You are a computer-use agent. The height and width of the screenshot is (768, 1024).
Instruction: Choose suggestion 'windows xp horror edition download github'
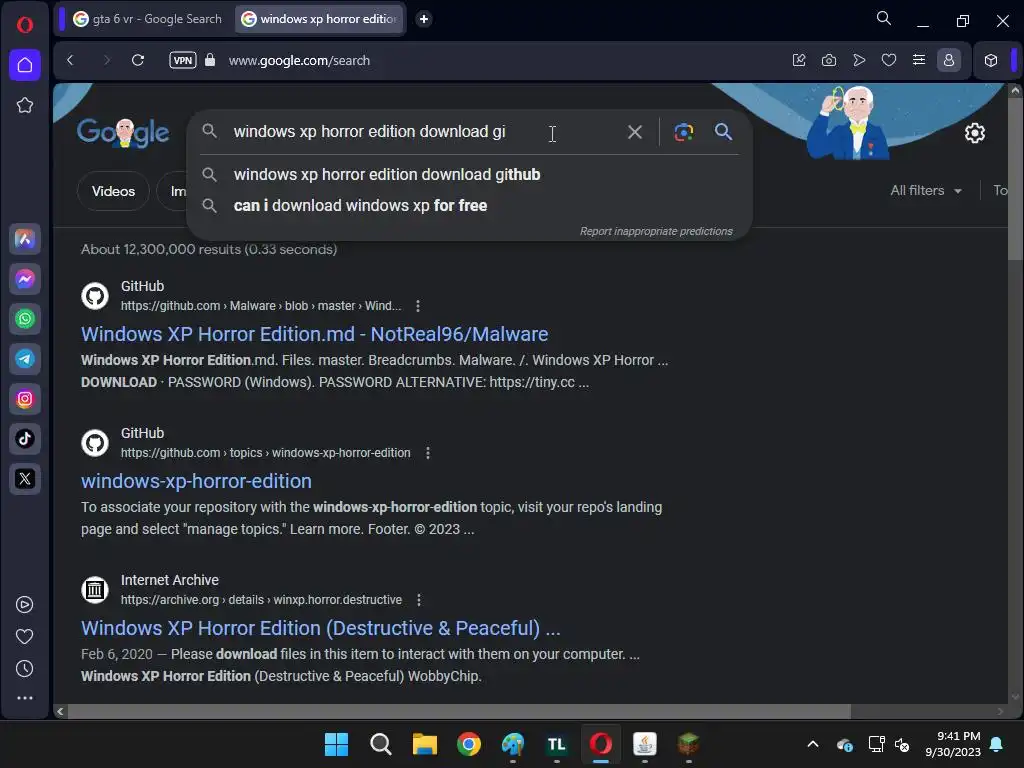click(470, 174)
